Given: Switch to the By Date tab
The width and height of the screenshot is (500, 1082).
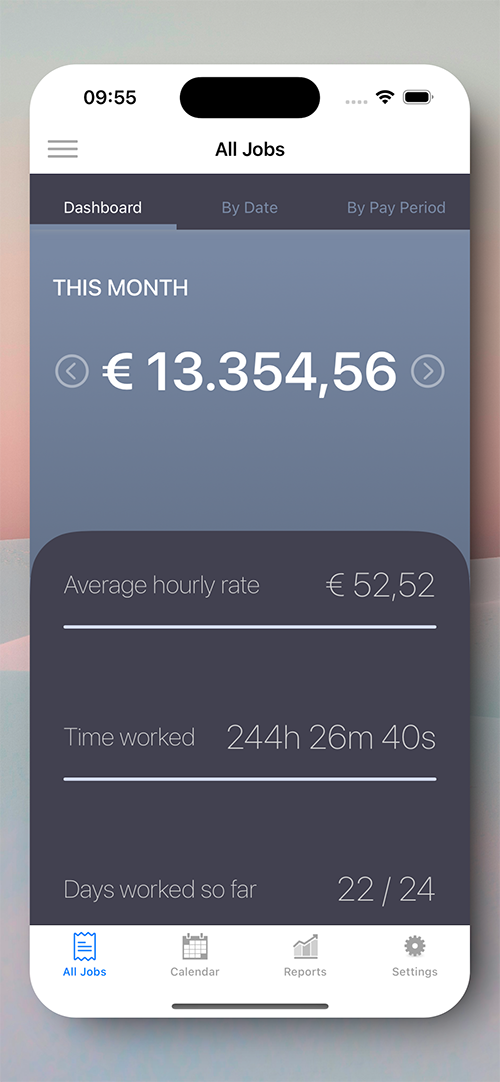Looking at the screenshot, I should pyautogui.click(x=250, y=208).
